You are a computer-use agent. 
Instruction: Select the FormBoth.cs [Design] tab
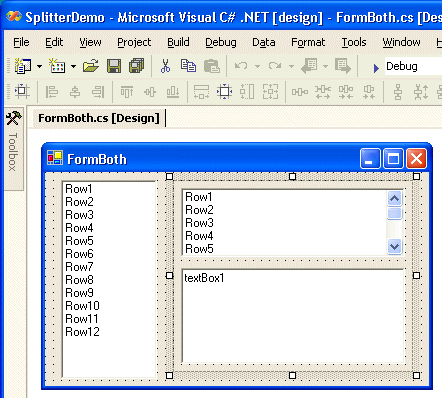pos(99,118)
